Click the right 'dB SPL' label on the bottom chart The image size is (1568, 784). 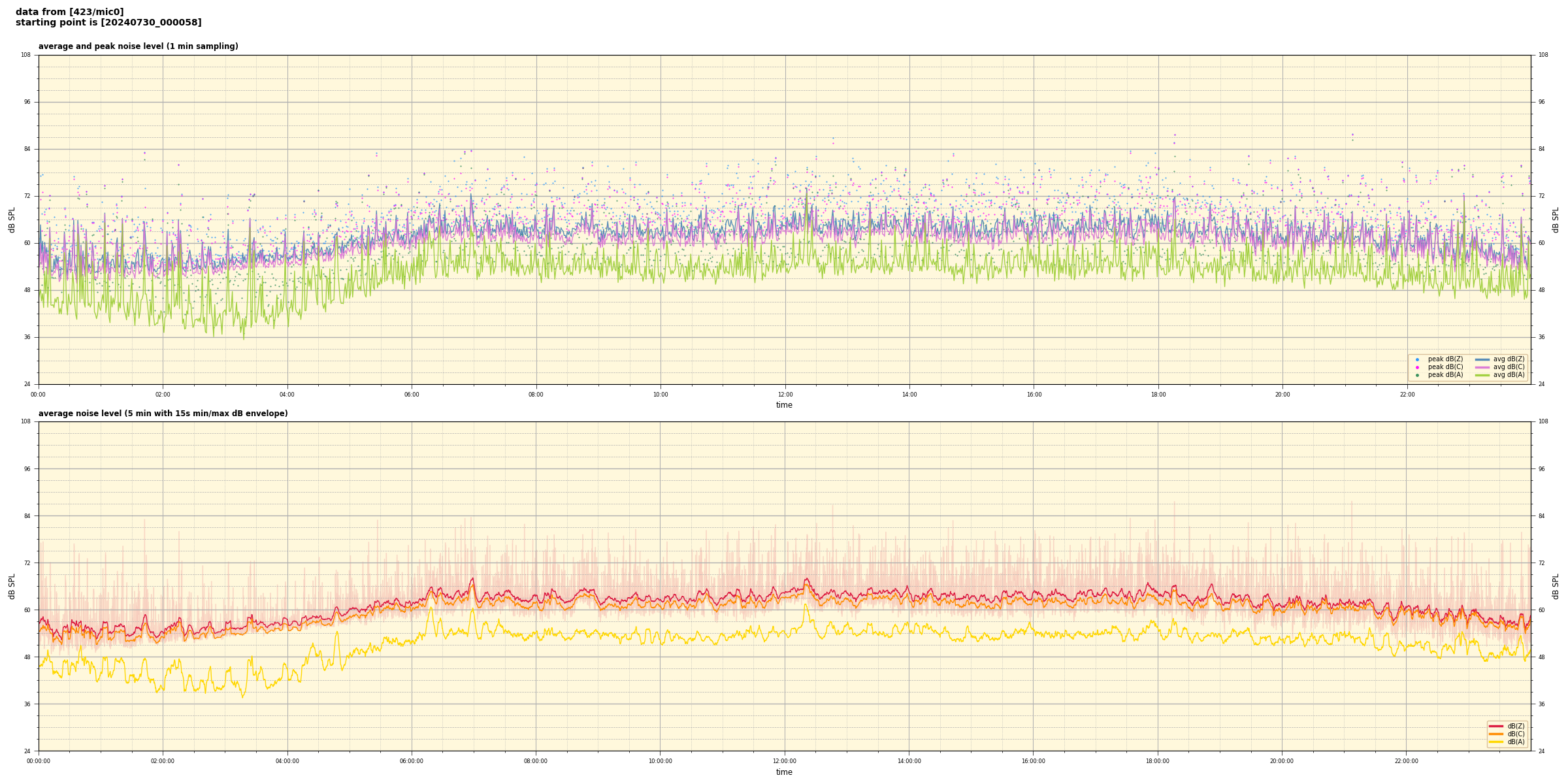1556,586
